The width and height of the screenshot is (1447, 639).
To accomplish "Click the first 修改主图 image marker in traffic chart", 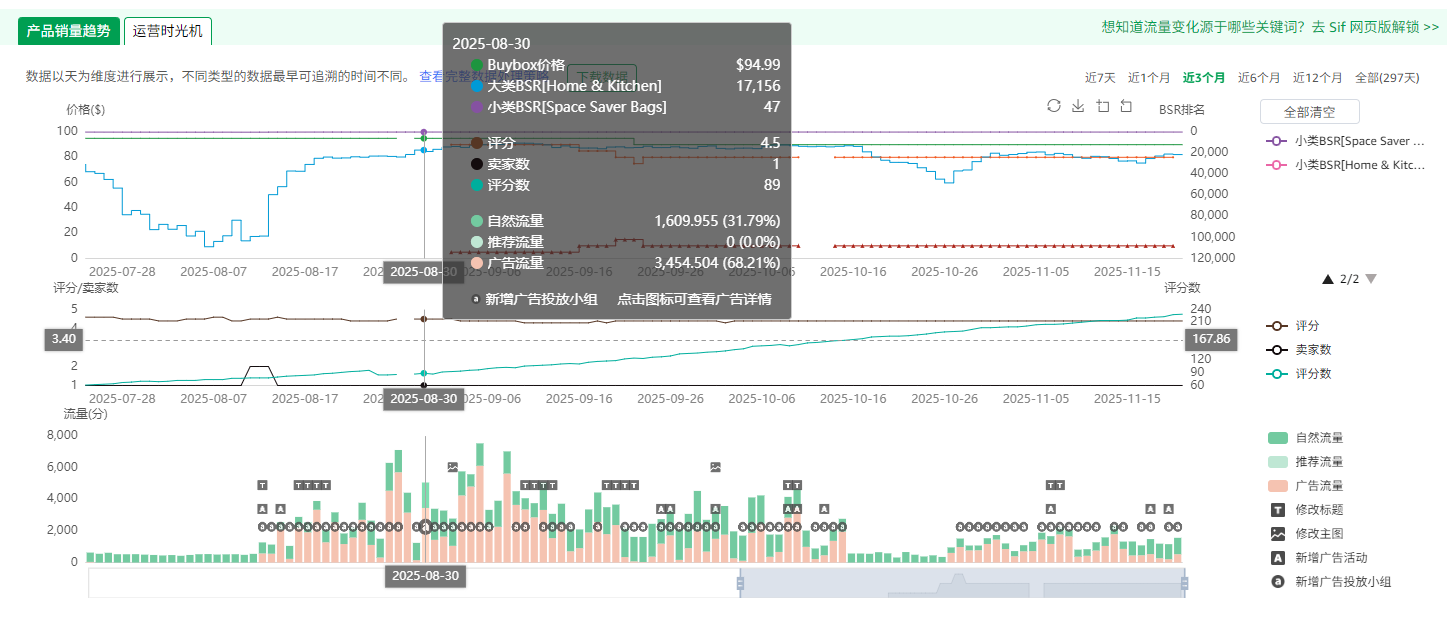I will click(453, 467).
